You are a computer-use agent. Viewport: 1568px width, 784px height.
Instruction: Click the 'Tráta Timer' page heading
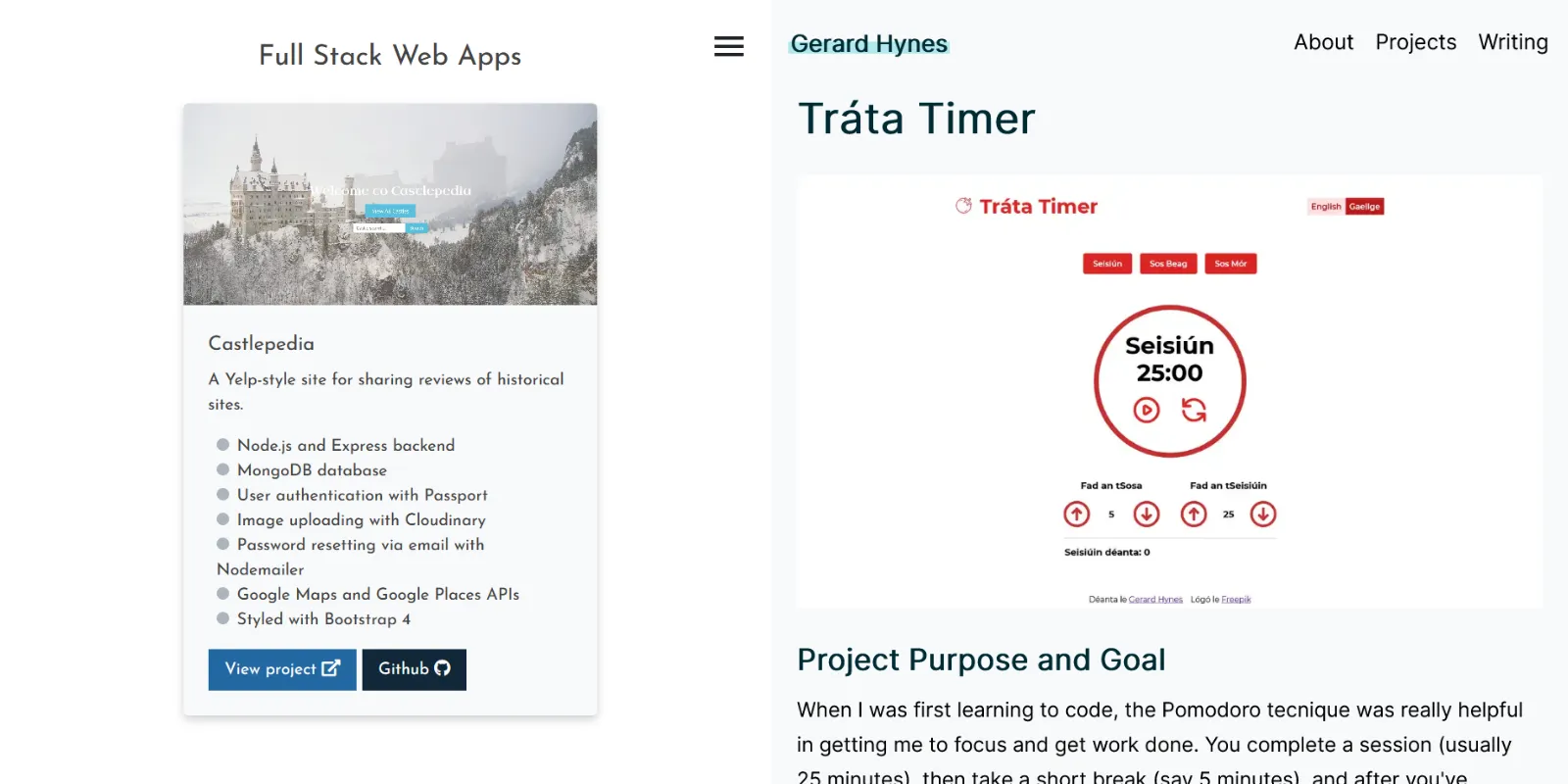[x=916, y=119]
